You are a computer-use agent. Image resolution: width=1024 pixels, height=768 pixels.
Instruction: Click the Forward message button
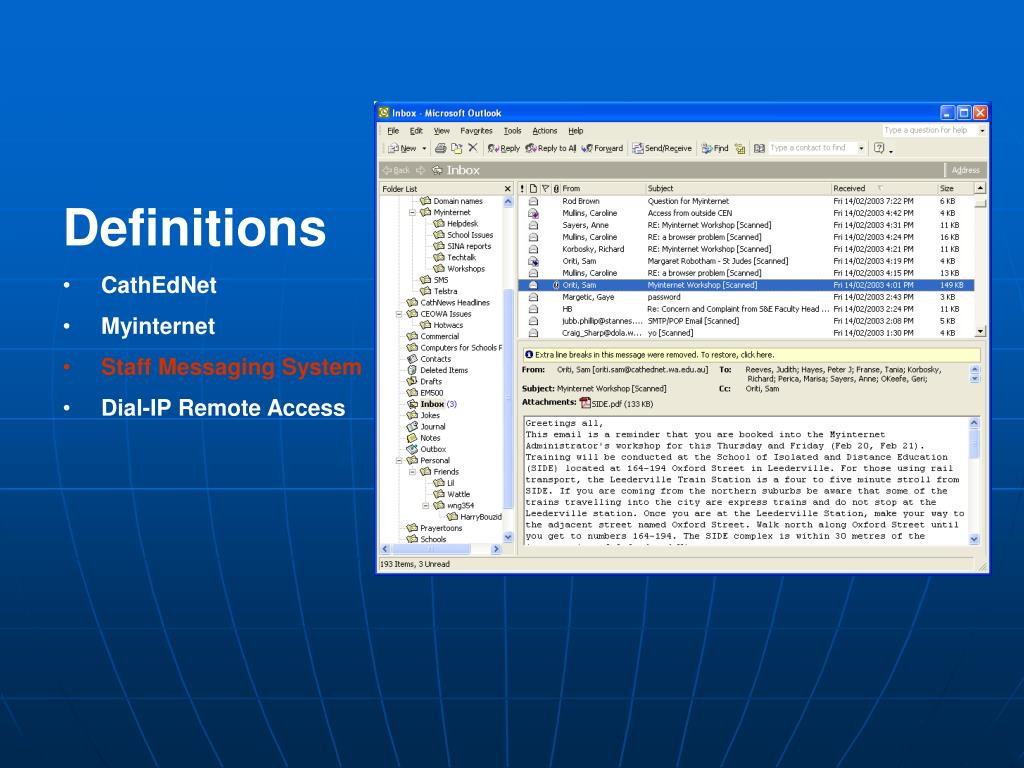click(601, 148)
